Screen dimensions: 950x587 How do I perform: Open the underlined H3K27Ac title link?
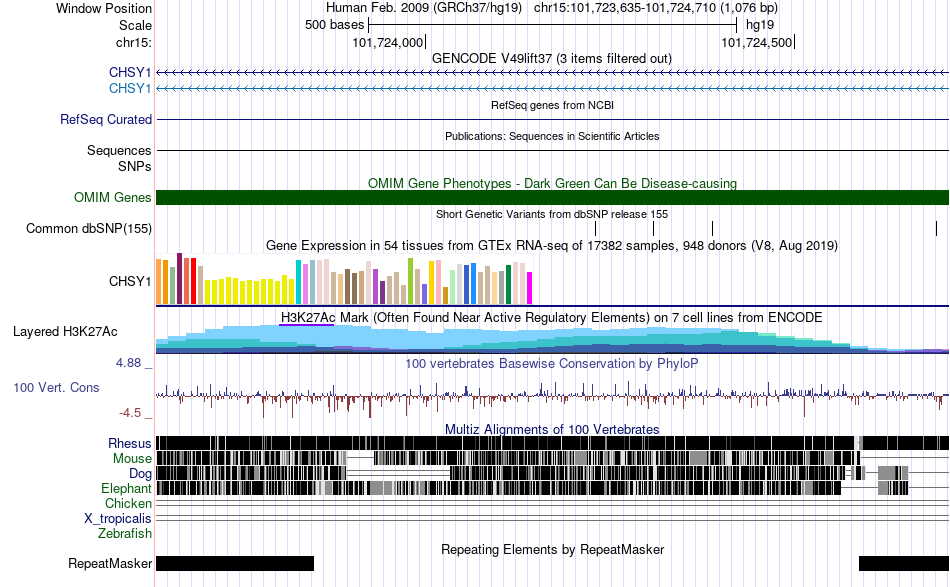coord(307,317)
